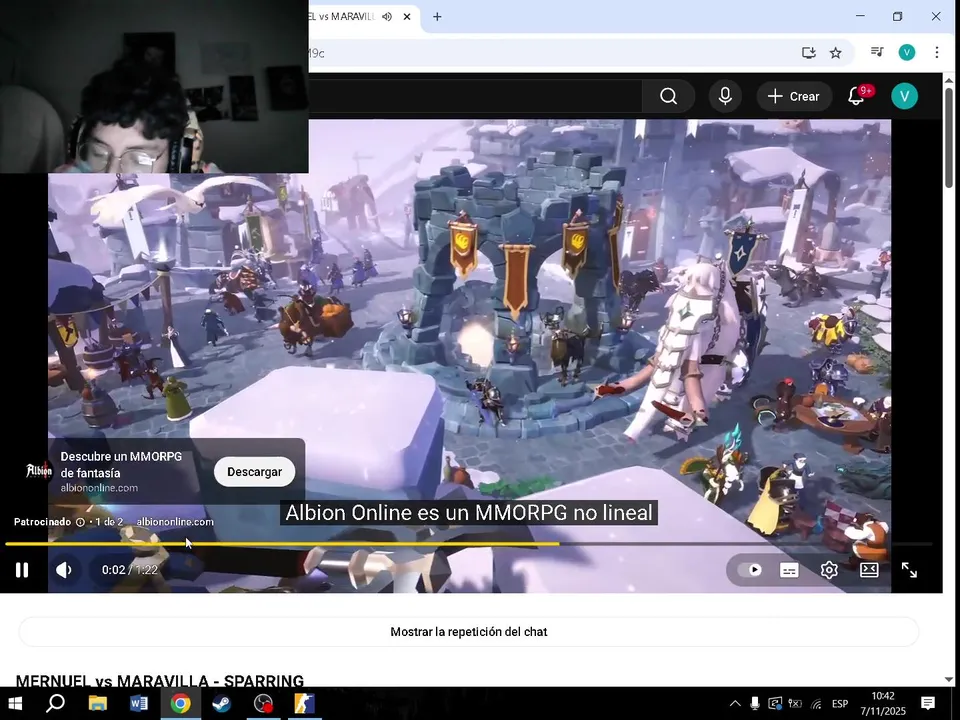960x720 pixels.
Task: Click the Descargar ad button
Action: (255, 472)
